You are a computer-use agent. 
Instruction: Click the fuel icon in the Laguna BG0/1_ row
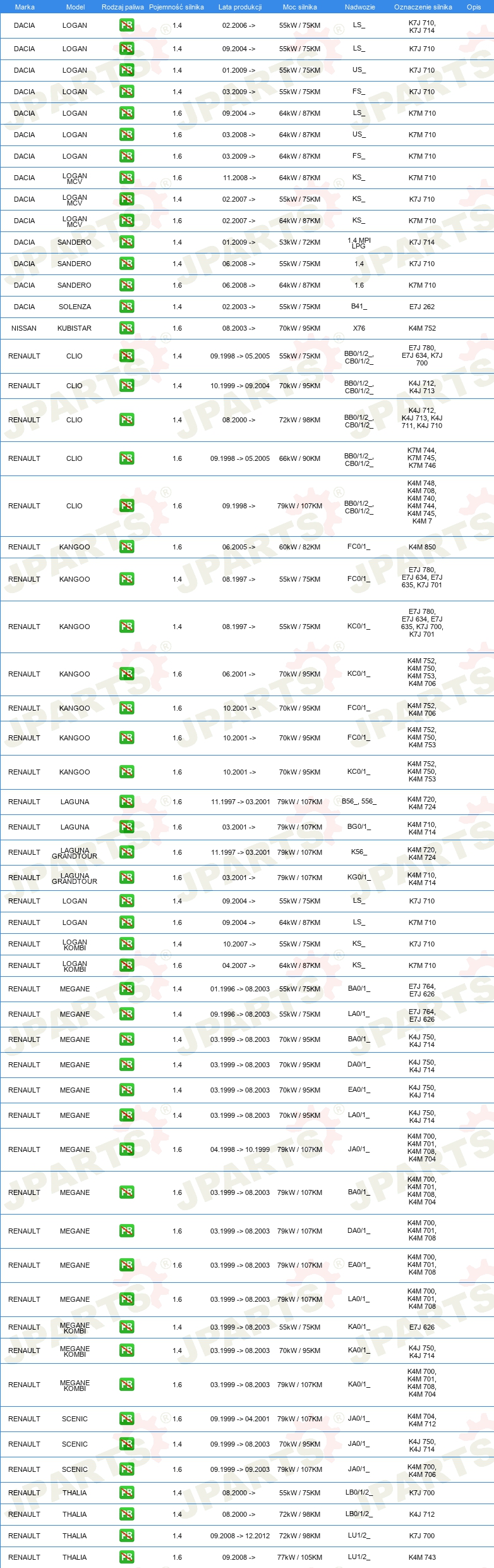coord(126,826)
